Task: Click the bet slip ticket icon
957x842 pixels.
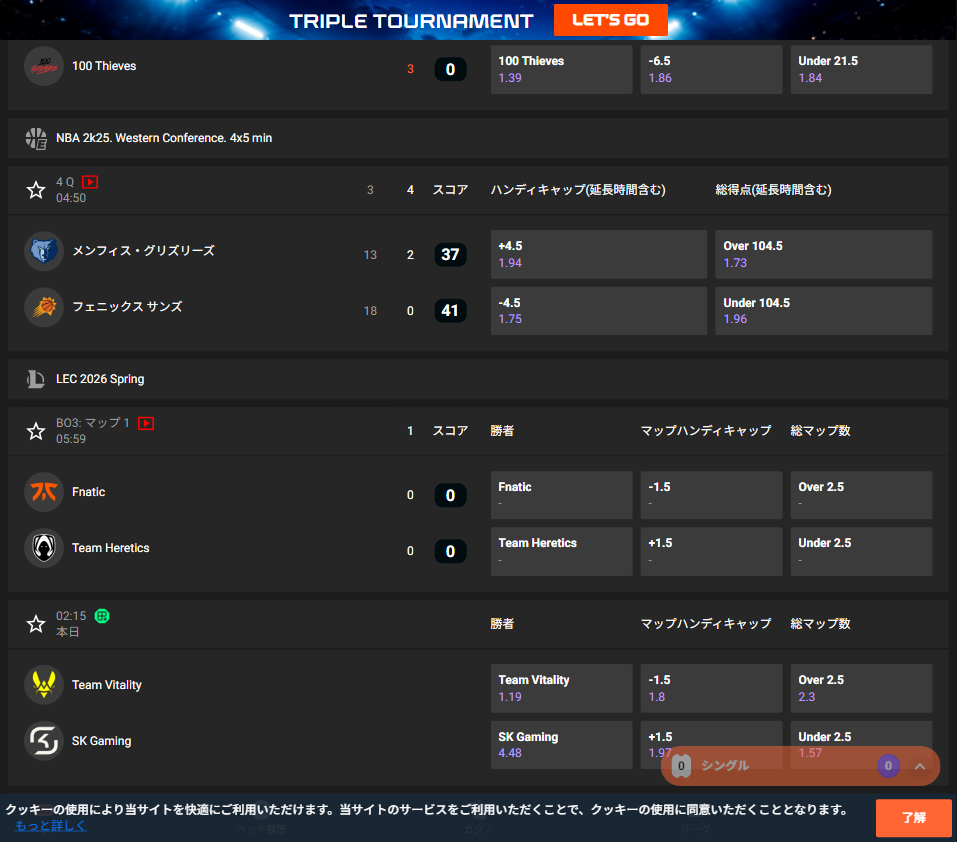Action: click(681, 766)
